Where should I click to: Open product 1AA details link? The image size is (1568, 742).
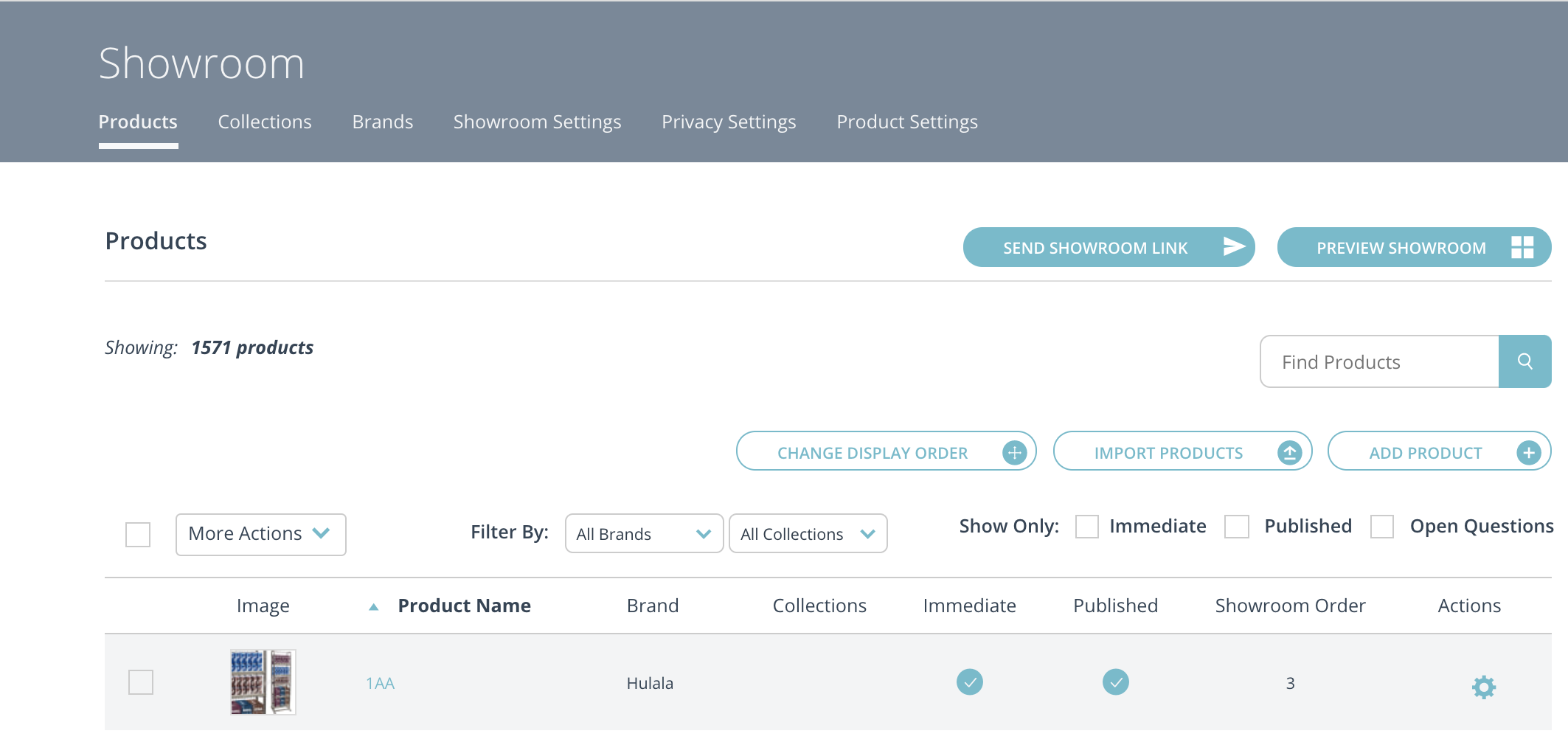(x=379, y=683)
